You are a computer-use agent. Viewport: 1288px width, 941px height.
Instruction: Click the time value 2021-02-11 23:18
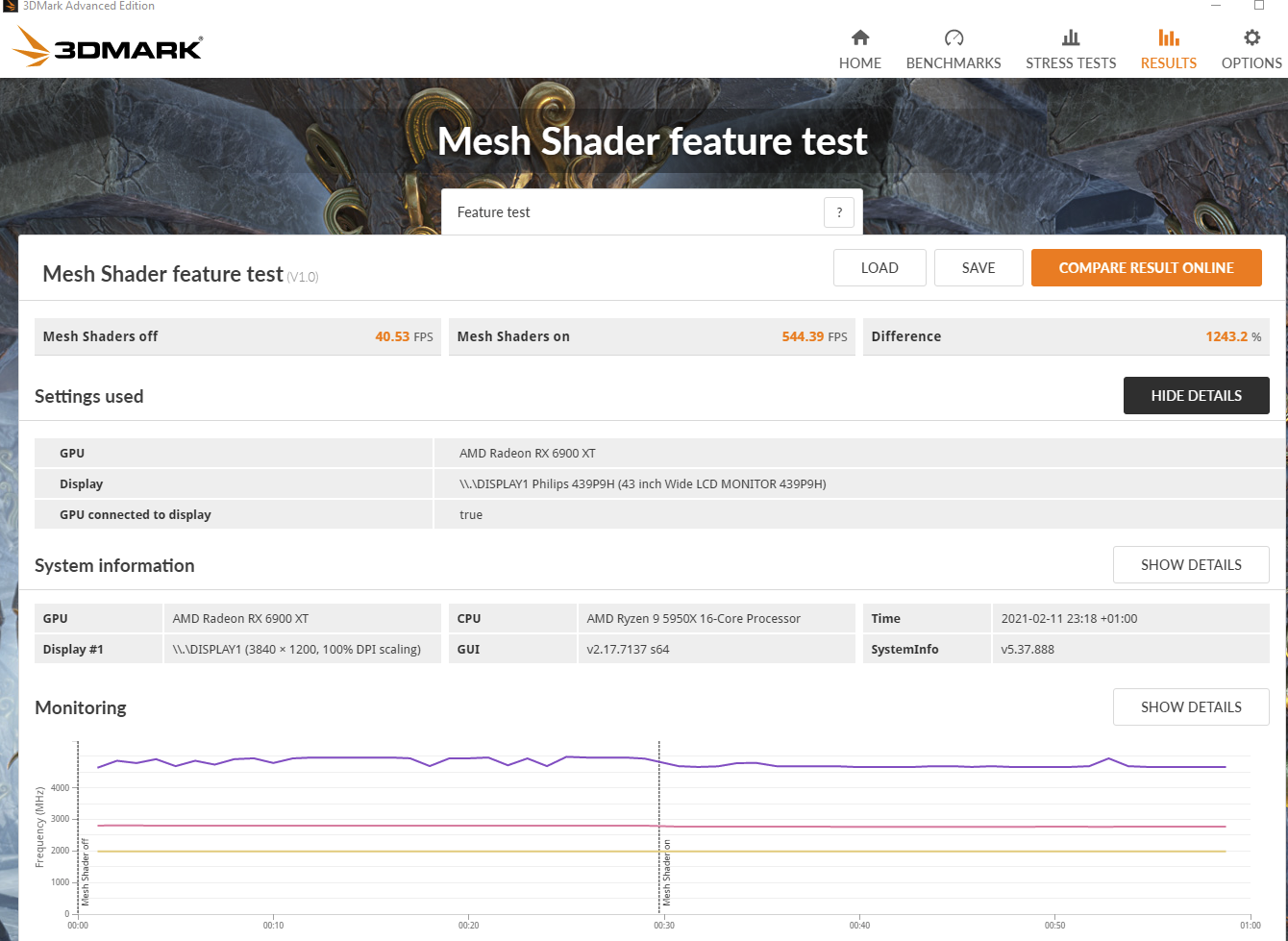pos(1069,619)
